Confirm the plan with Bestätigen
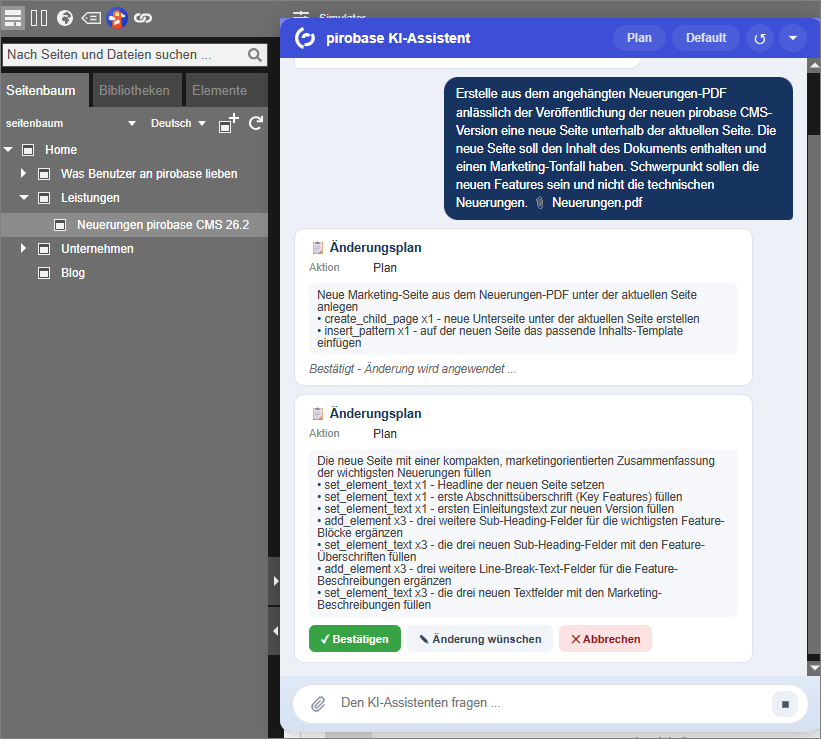 pos(355,639)
